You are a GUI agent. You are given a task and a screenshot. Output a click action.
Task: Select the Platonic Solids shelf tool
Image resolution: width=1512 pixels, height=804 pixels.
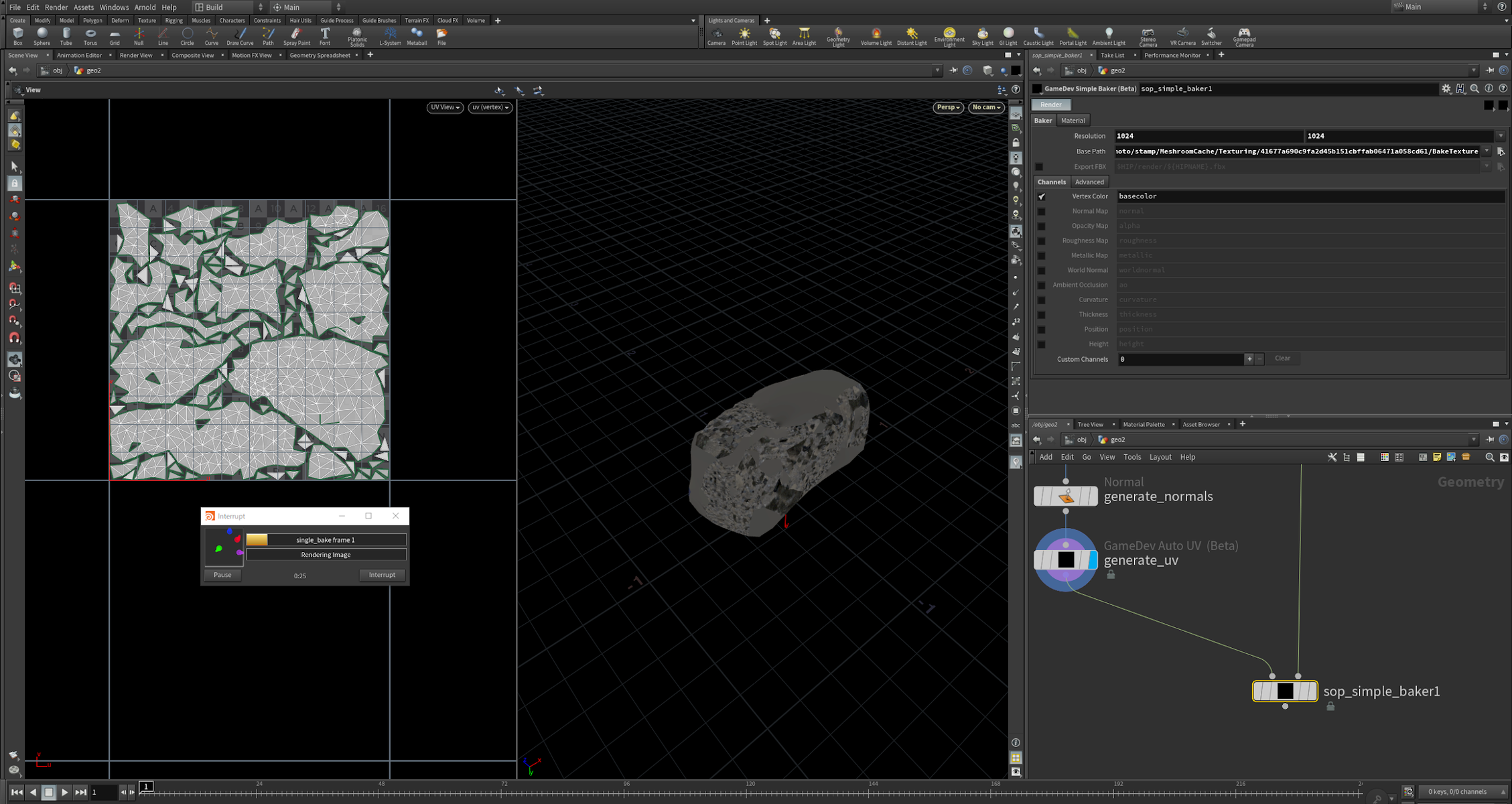click(x=357, y=37)
